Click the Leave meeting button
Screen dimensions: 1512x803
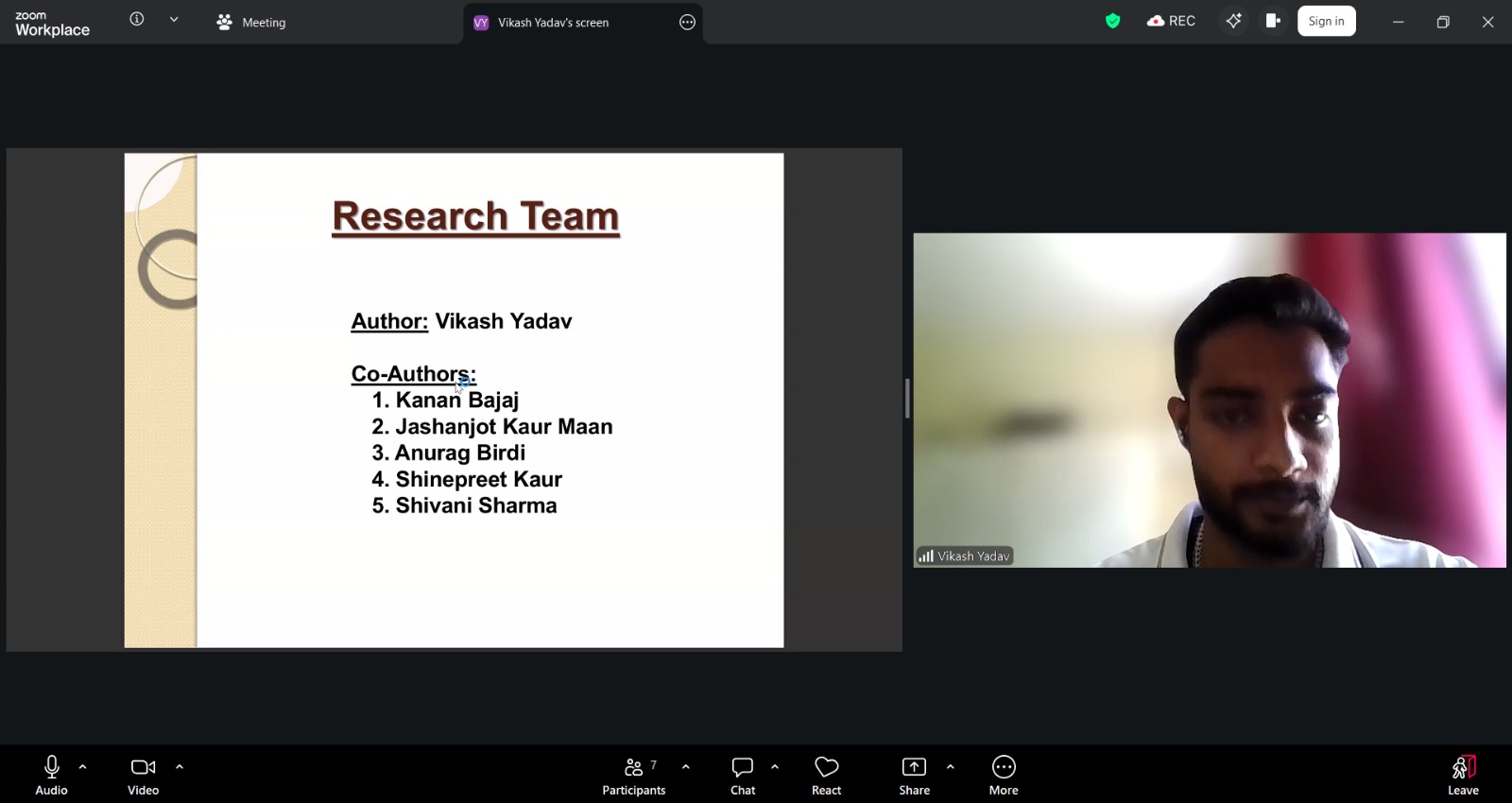(x=1463, y=775)
